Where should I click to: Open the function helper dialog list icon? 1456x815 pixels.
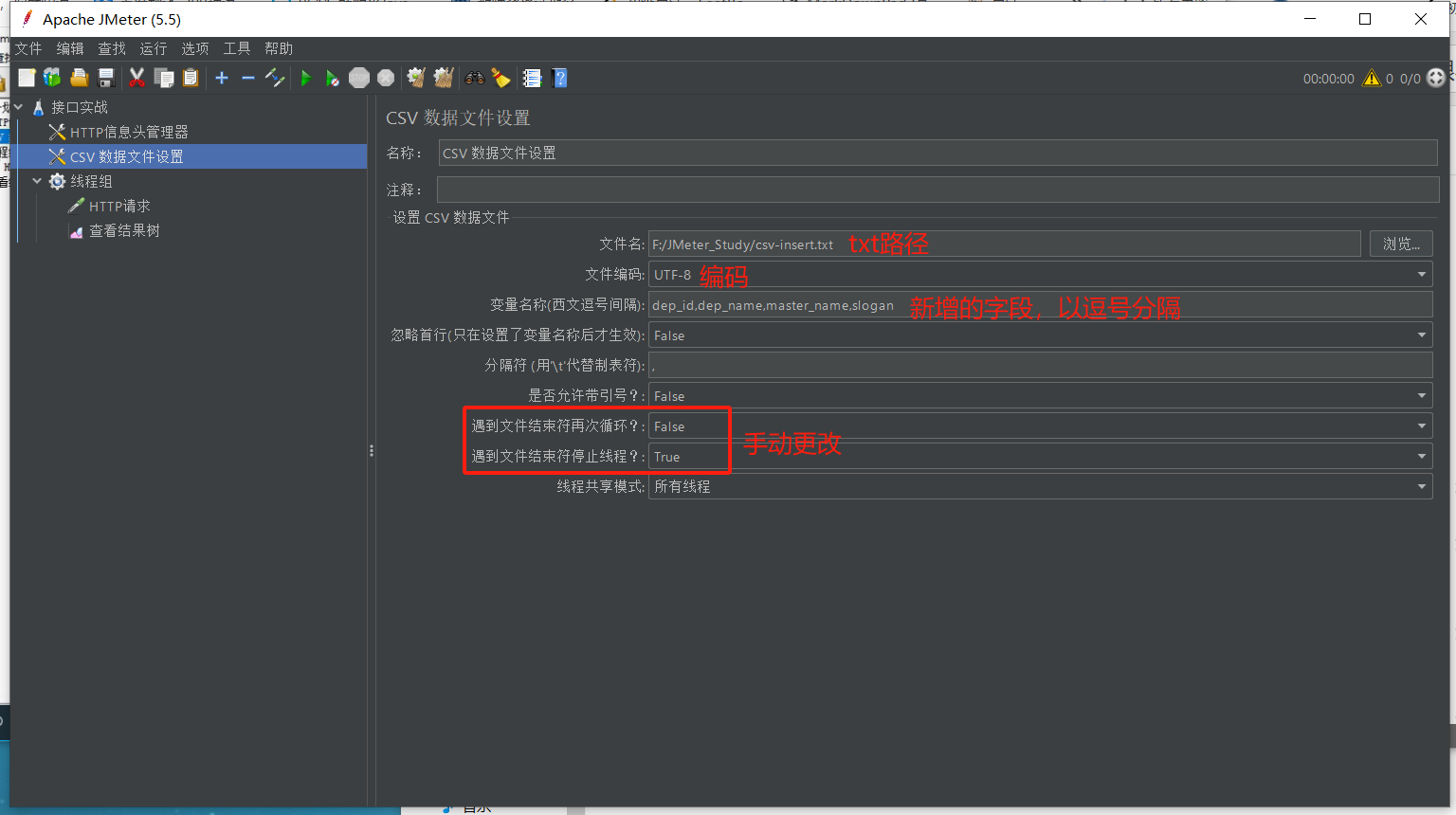tap(532, 78)
